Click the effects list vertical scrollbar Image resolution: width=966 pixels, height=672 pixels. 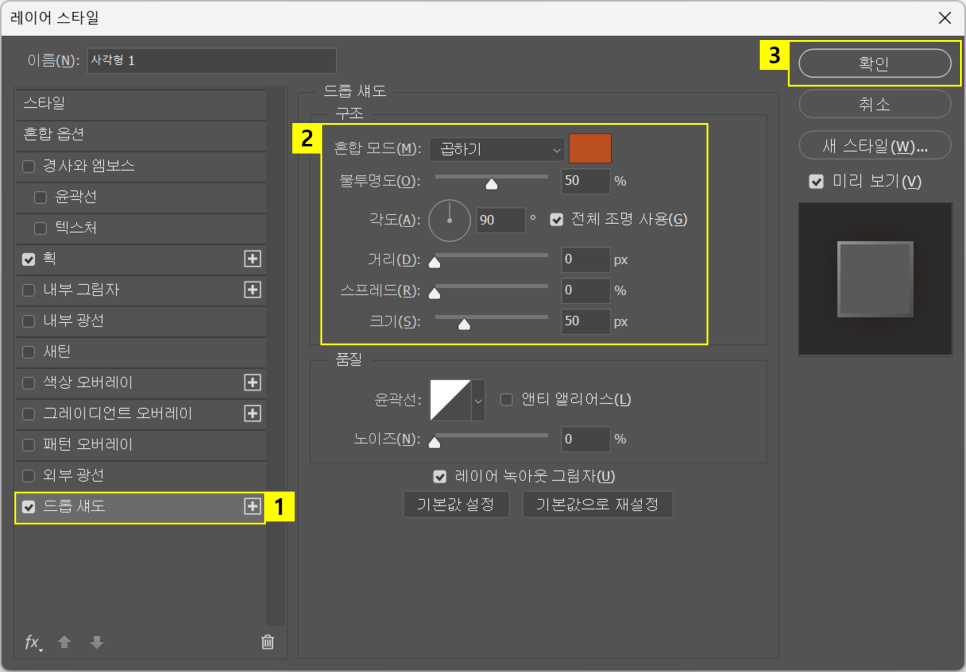(x=275, y=357)
